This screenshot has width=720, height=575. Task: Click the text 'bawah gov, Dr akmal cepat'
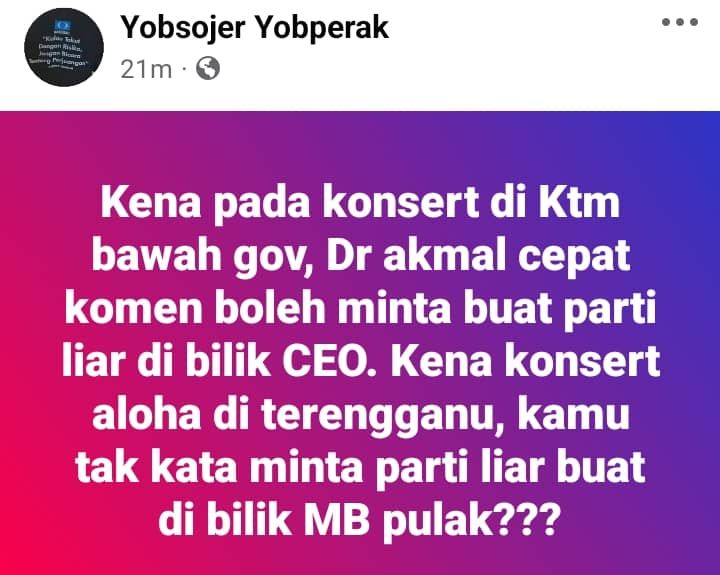(361, 257)
